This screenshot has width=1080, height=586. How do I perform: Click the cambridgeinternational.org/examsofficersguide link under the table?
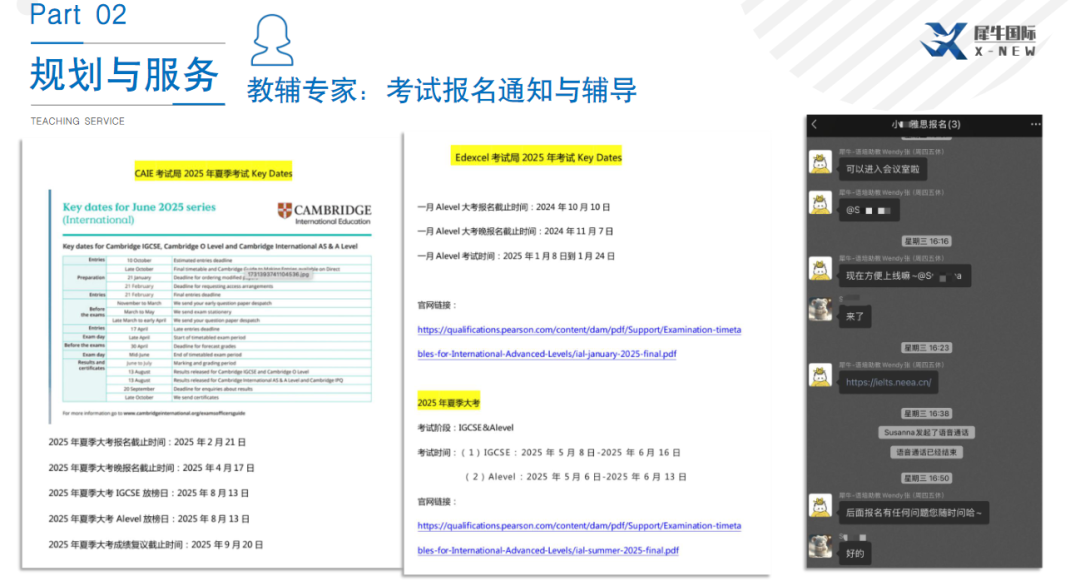tap(184, 413)
